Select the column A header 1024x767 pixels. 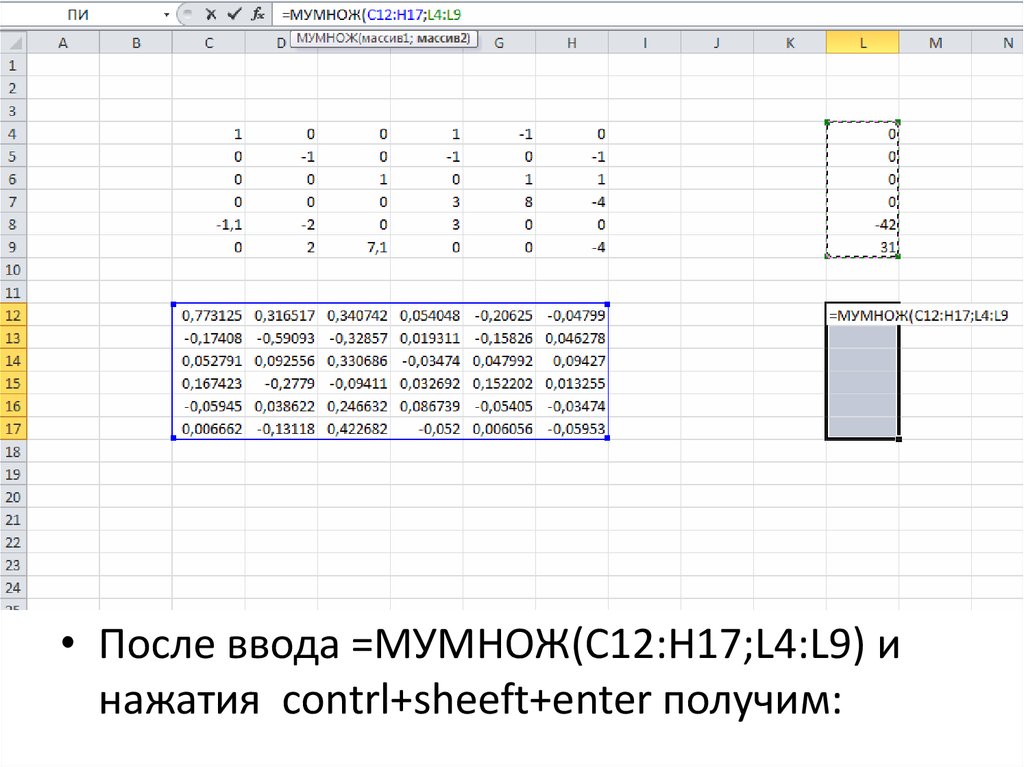pos(63,42)
